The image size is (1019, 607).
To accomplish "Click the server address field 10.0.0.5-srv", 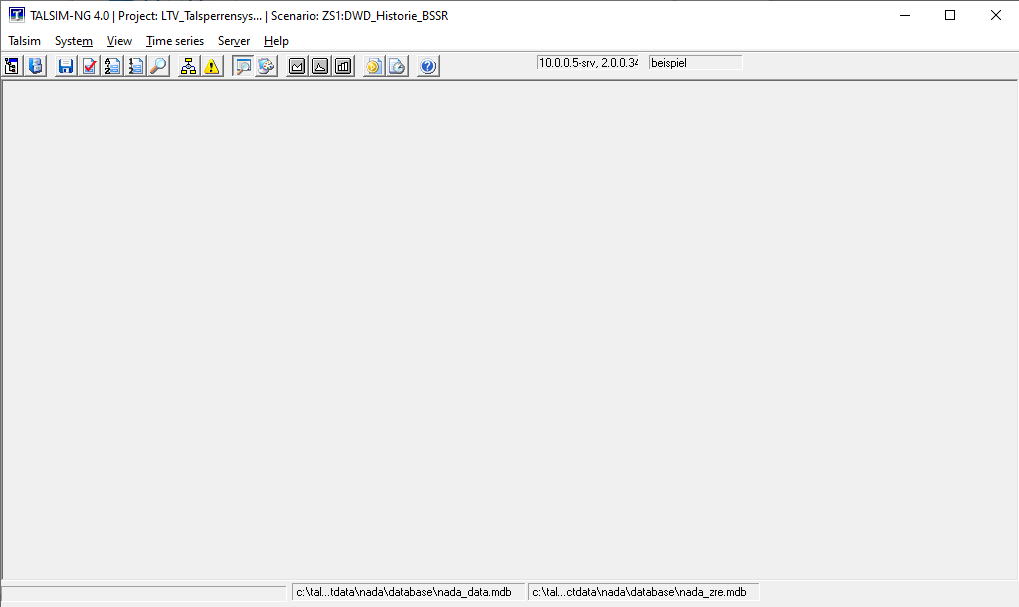I will pos(587,63).
